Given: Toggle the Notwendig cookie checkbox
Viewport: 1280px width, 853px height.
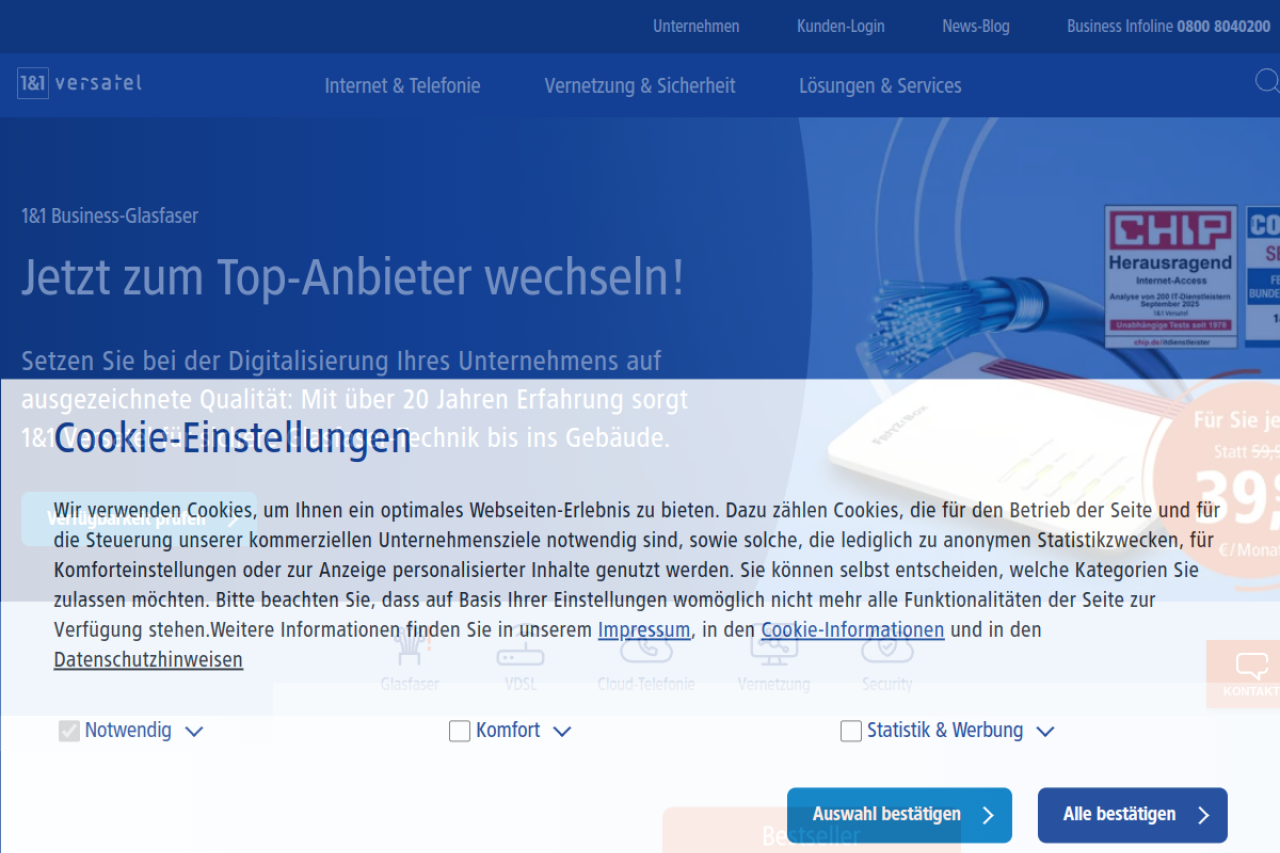Looking at the screenshot, I should coord(69,731).
